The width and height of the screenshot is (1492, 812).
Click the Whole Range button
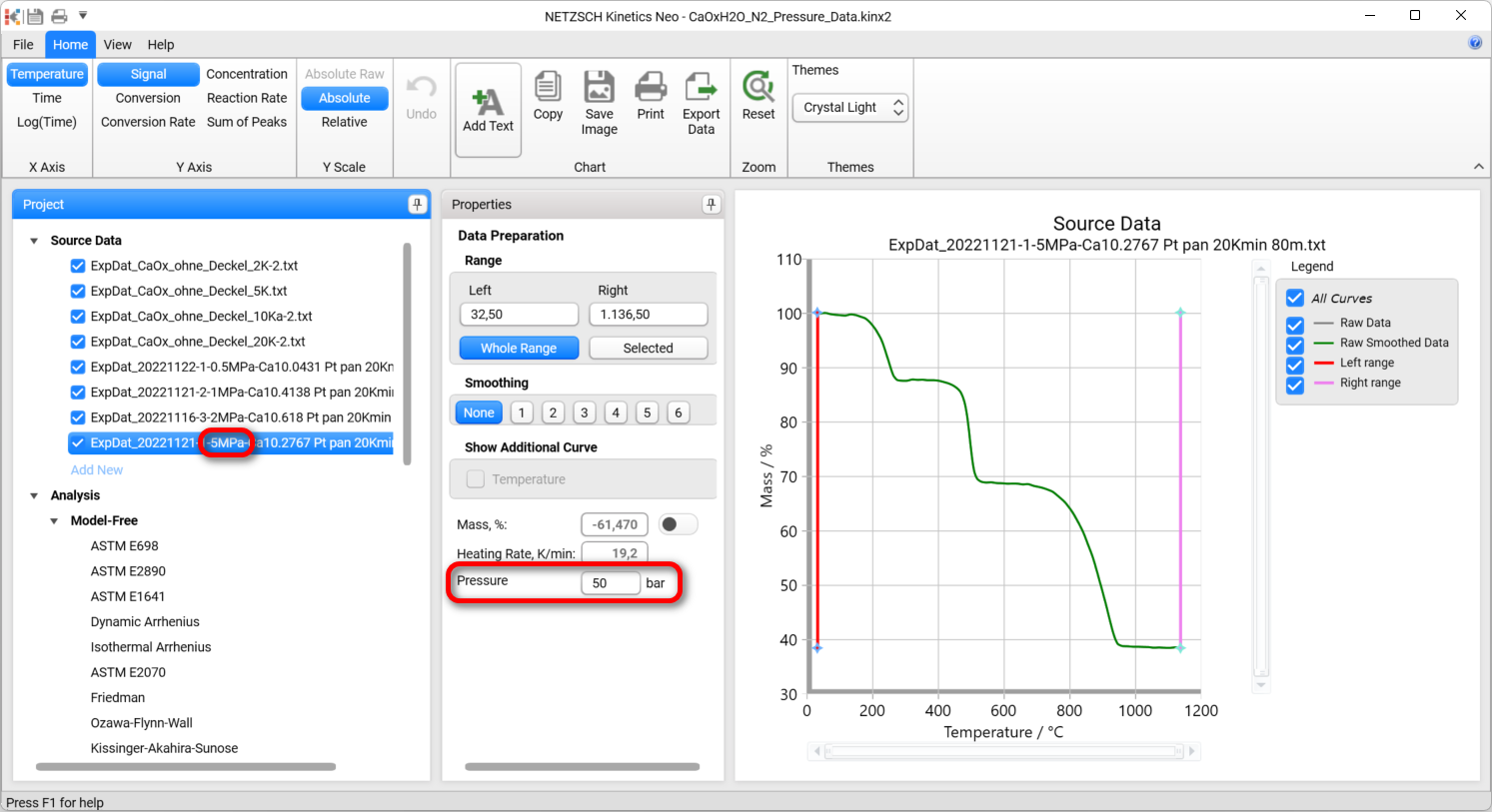[x=519, y=349]
